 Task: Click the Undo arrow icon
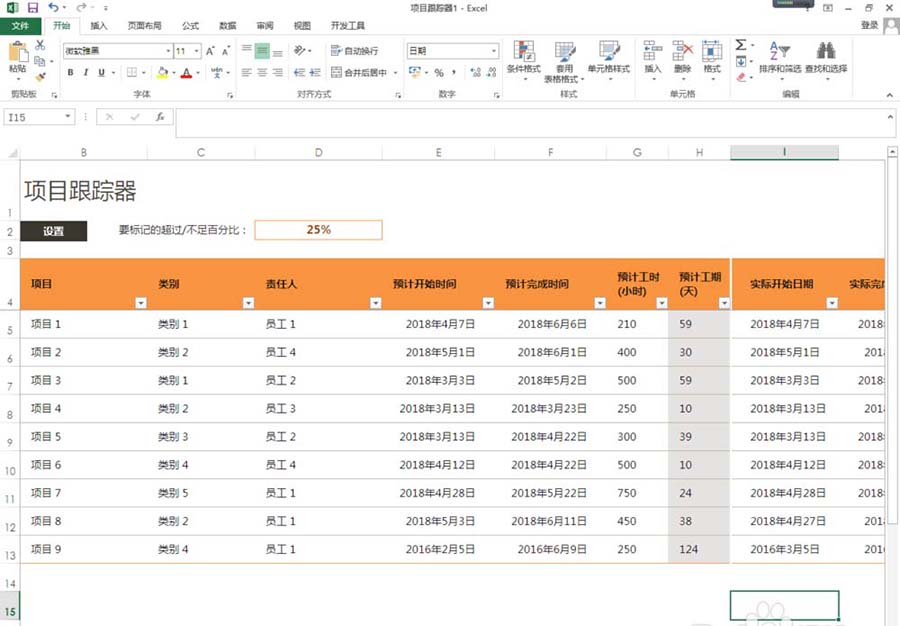pos(53,7)
